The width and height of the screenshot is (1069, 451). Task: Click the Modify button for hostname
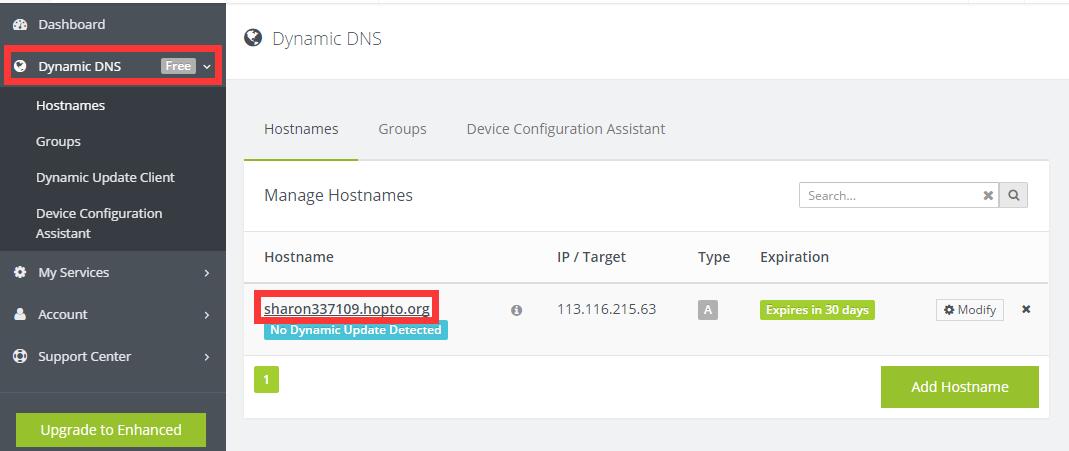tap(969, 310)
